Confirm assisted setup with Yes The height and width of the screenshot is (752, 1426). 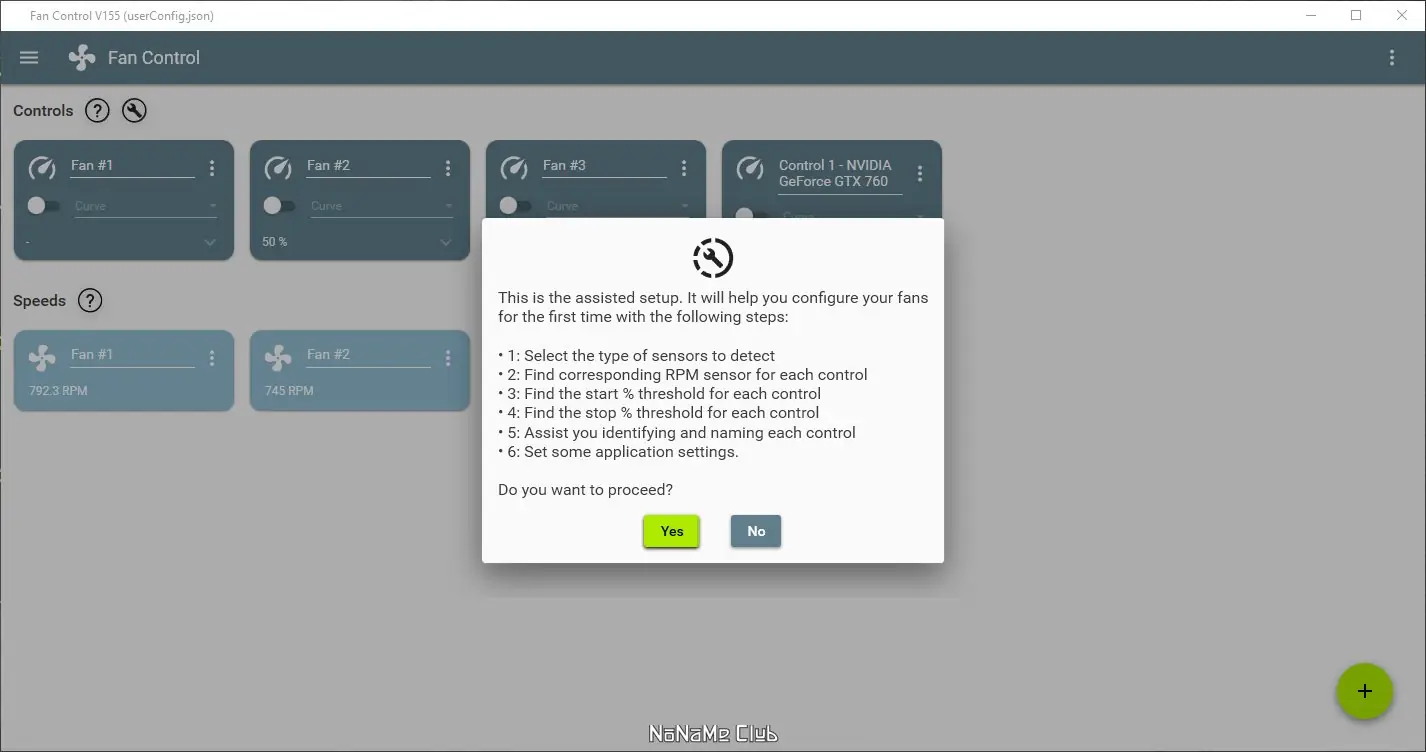coord(671,531)
